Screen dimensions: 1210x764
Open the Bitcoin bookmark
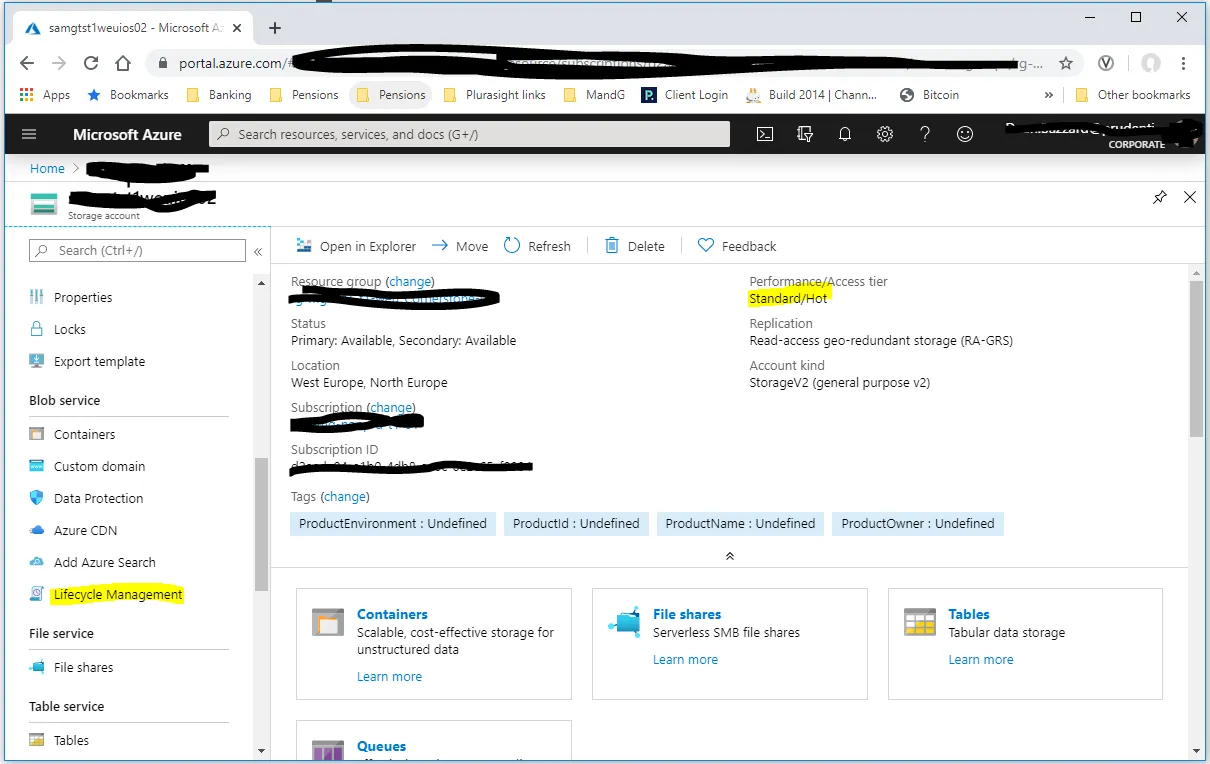(930, 95)
